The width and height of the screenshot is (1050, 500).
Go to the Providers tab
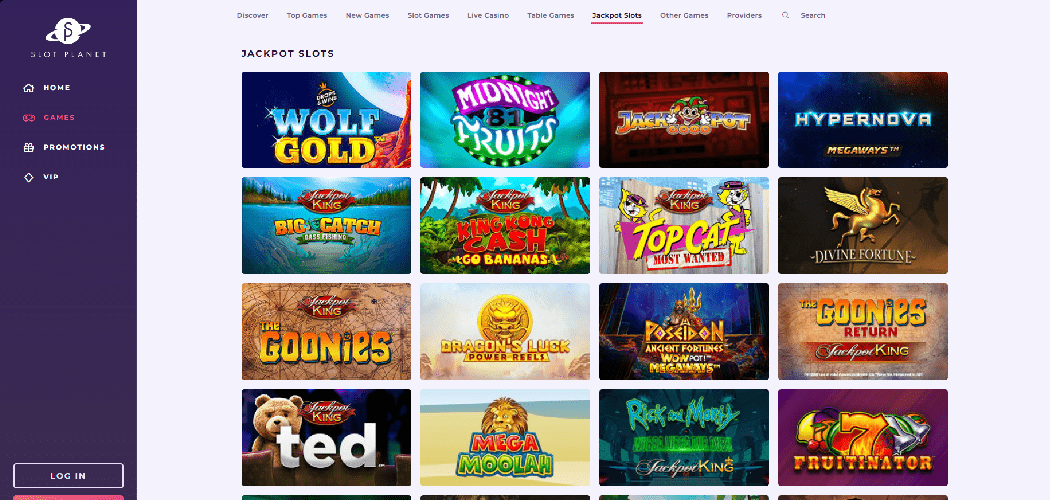[744, 15]
